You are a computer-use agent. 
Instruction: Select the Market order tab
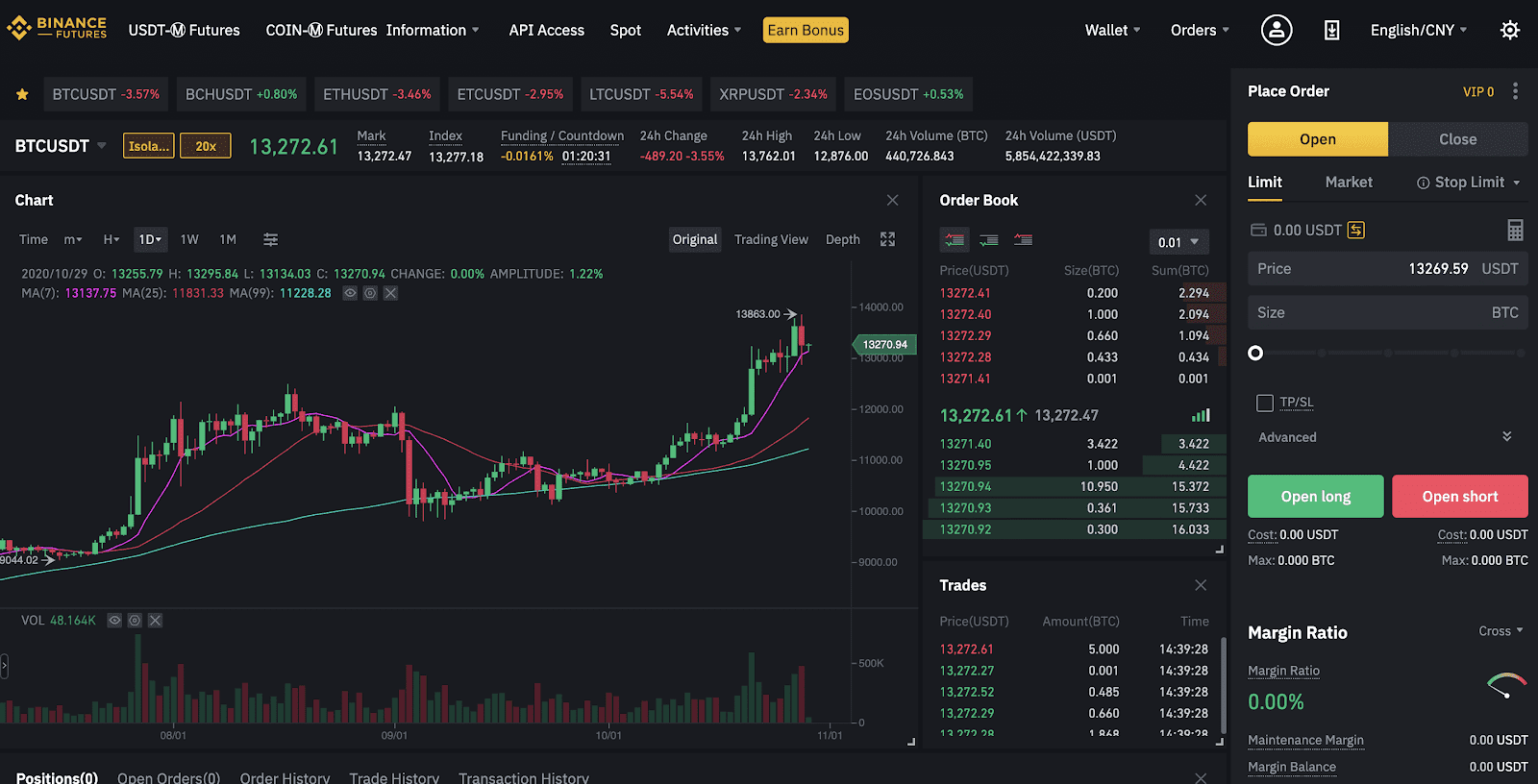(x=1349, y=183)
